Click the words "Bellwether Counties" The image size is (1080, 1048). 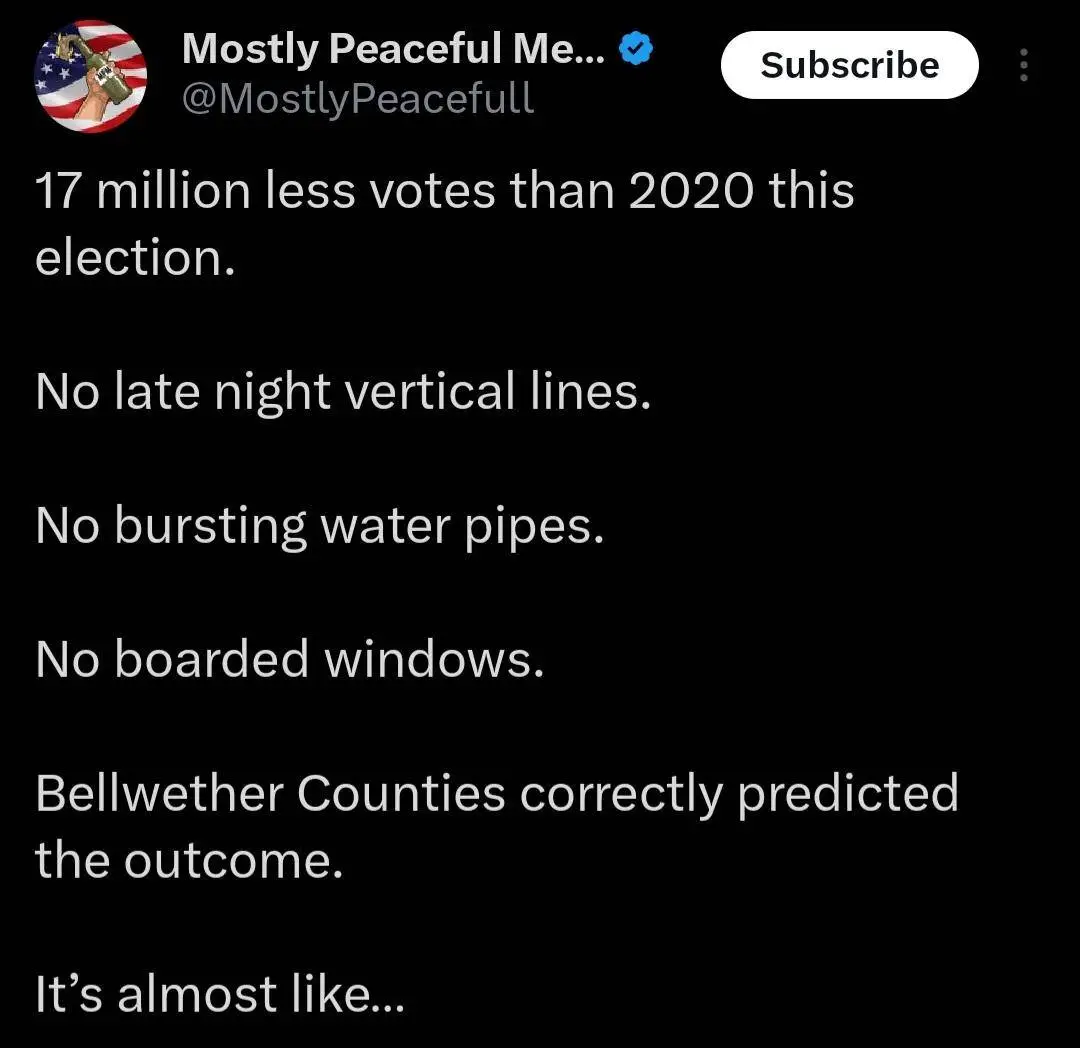click(x=270, y=794)
